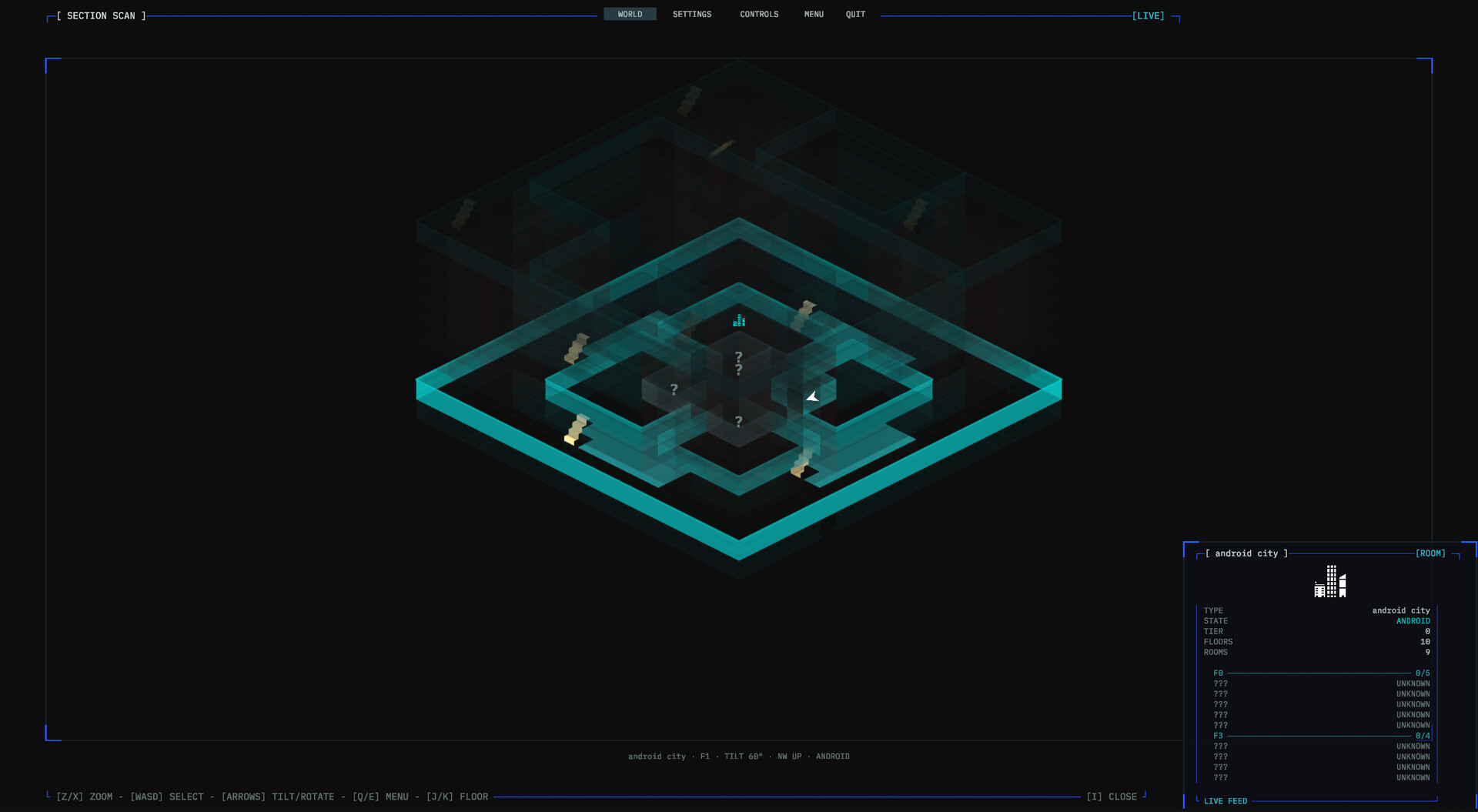
Task: Click QUIT in the top bar
Action: click(x=855, y=14)
